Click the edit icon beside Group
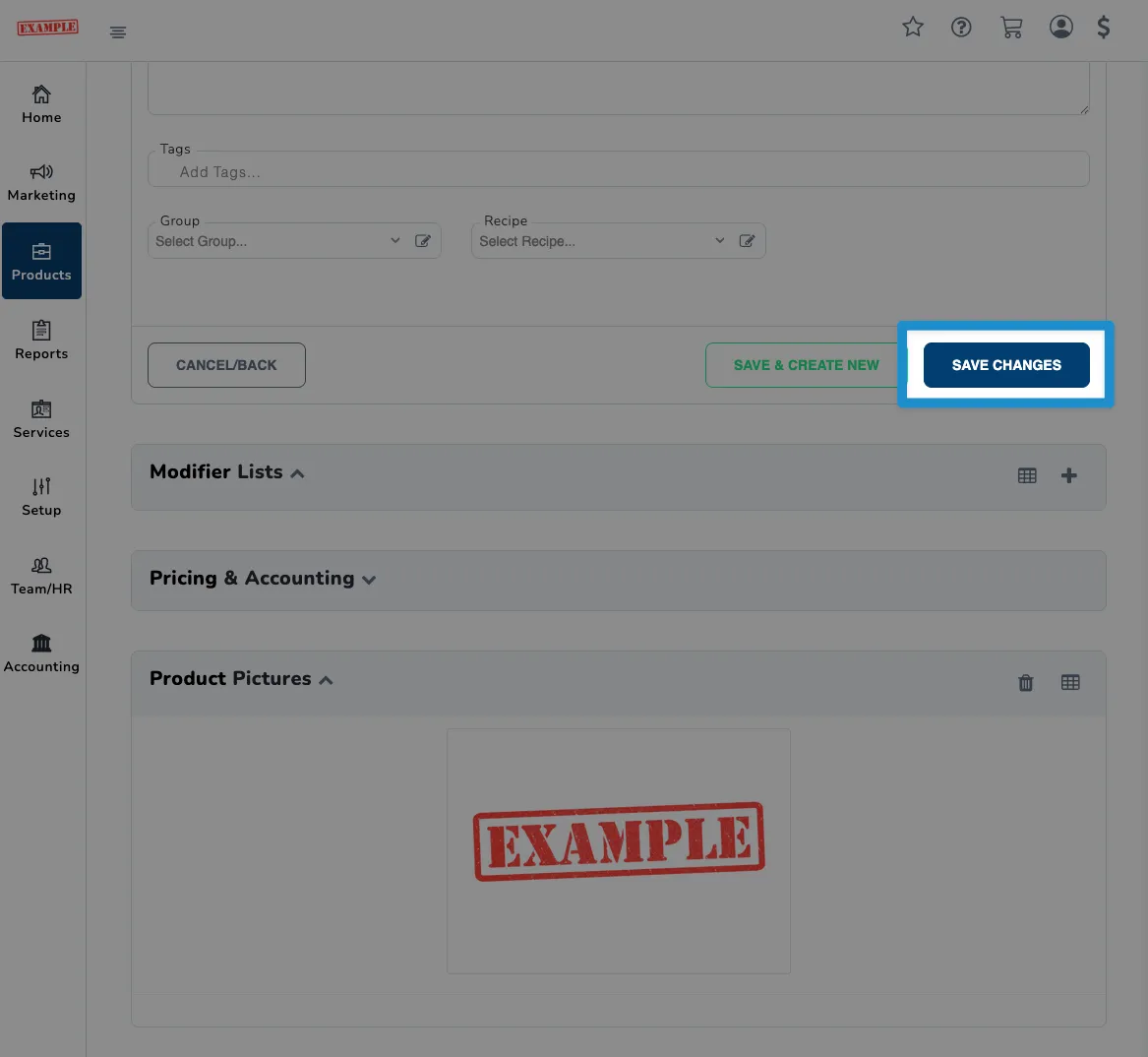Image resolution: width=1148 pixels, height=1057 pixels. coord(422,241)
